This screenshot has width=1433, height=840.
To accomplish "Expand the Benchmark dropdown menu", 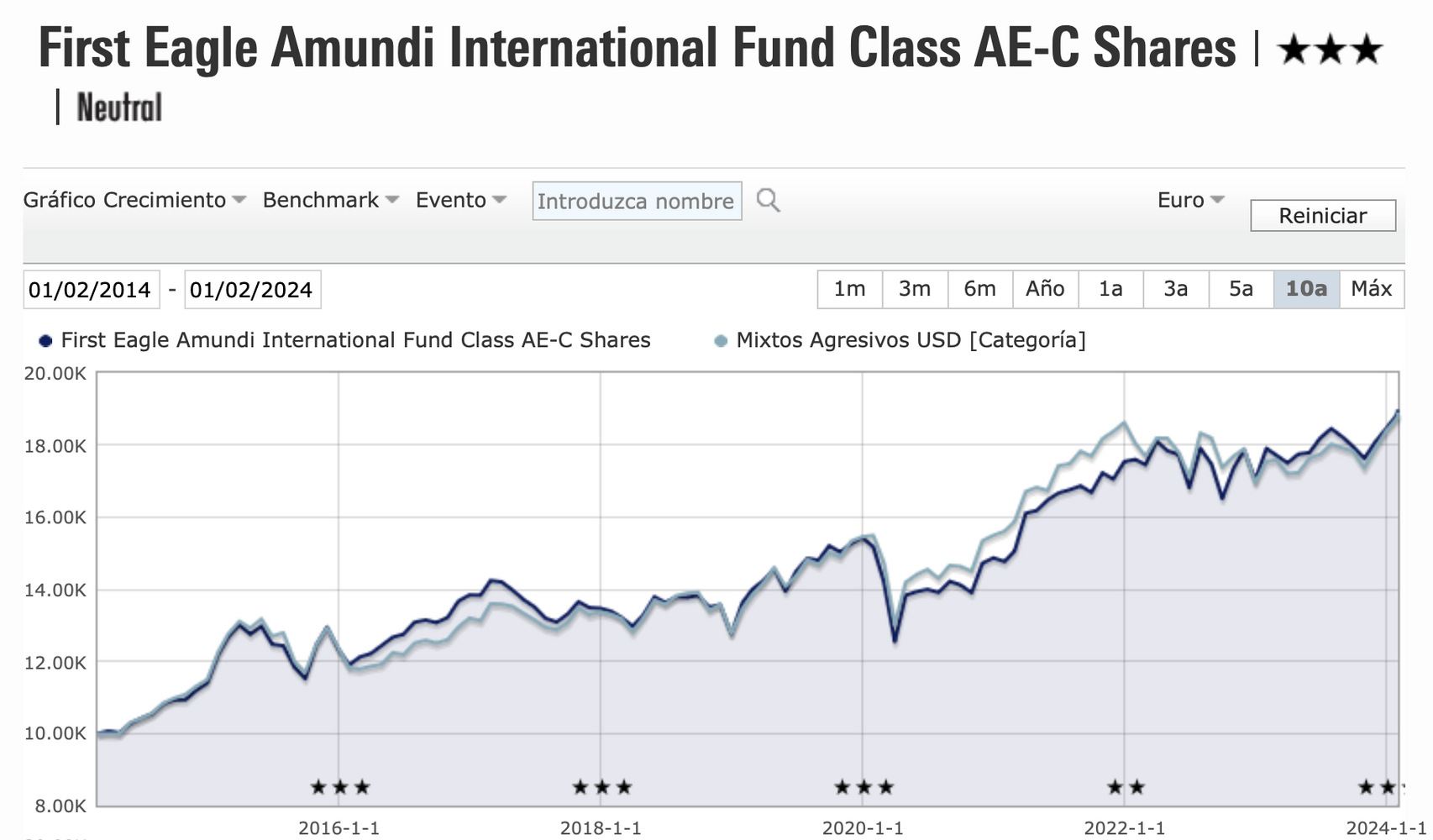I will click(330, 200).
